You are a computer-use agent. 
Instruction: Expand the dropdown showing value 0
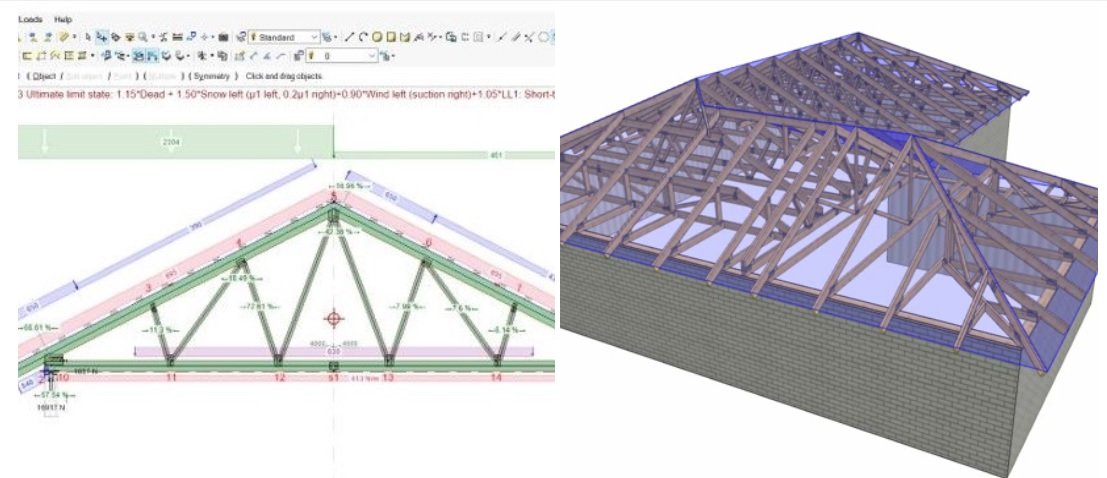[372, 56]
